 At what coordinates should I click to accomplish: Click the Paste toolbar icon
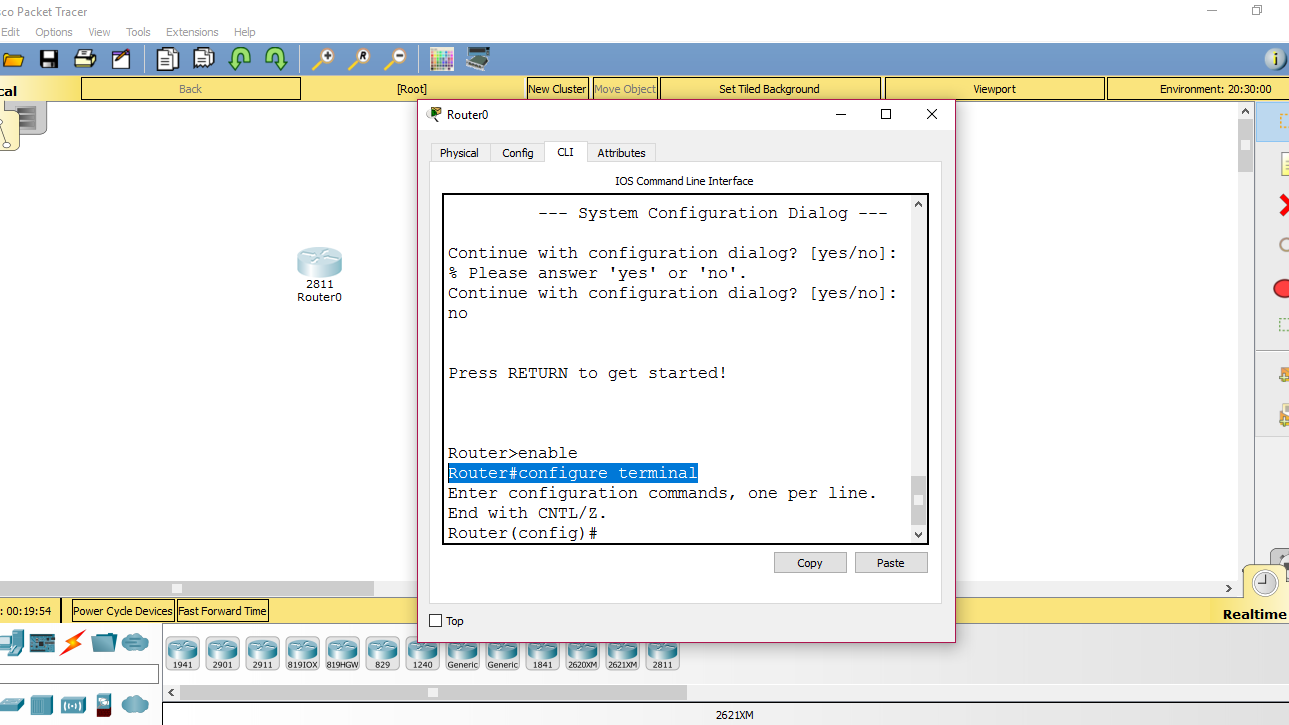click(203, 58)
